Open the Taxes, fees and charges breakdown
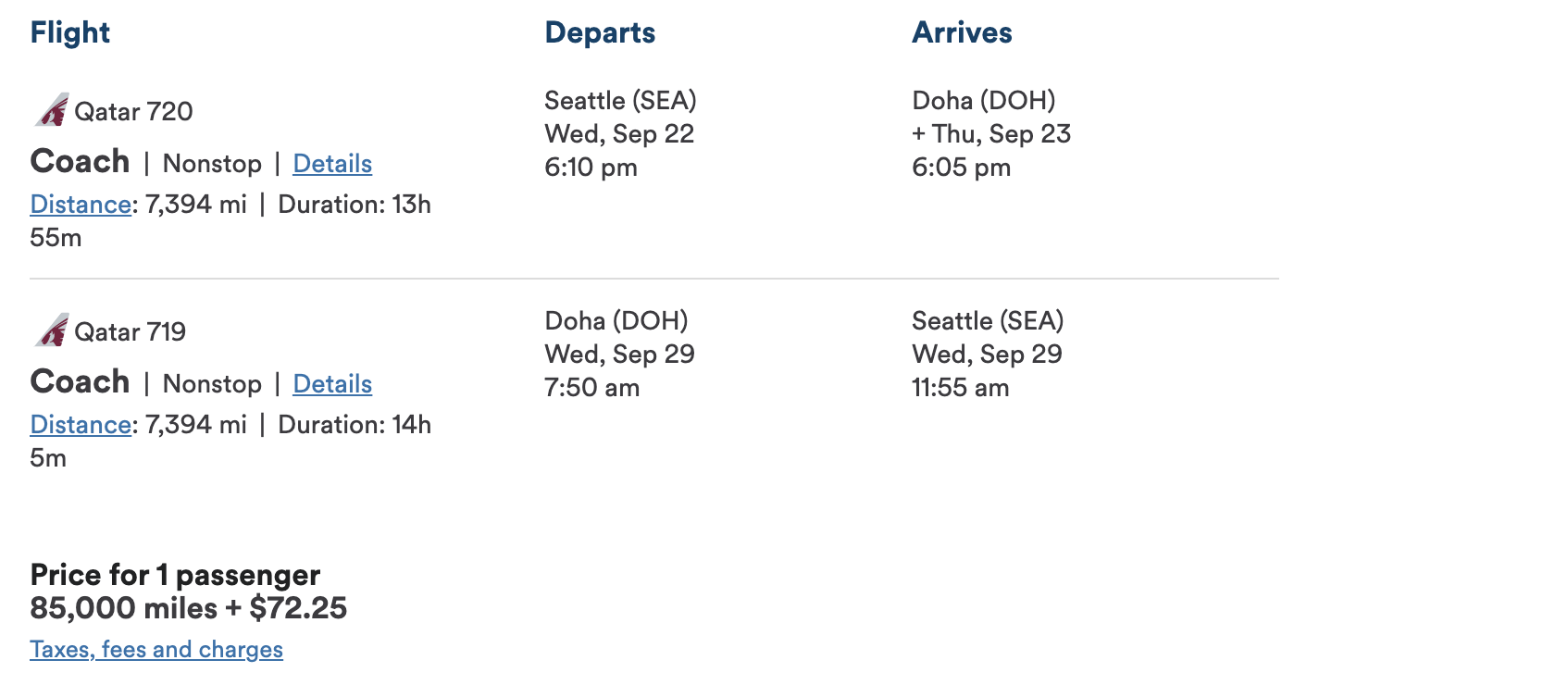The image size is (1568, 685). click(156, 649)
